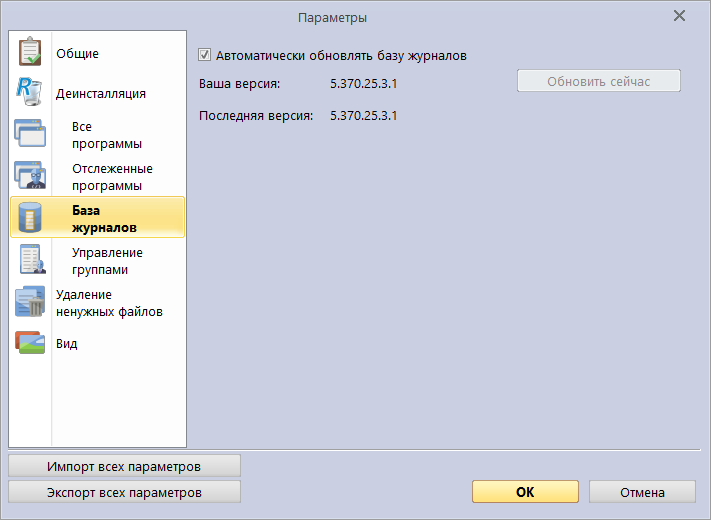711x520 pixels.
Task: Close the Параметры dialog window
Action: point(679,16)
